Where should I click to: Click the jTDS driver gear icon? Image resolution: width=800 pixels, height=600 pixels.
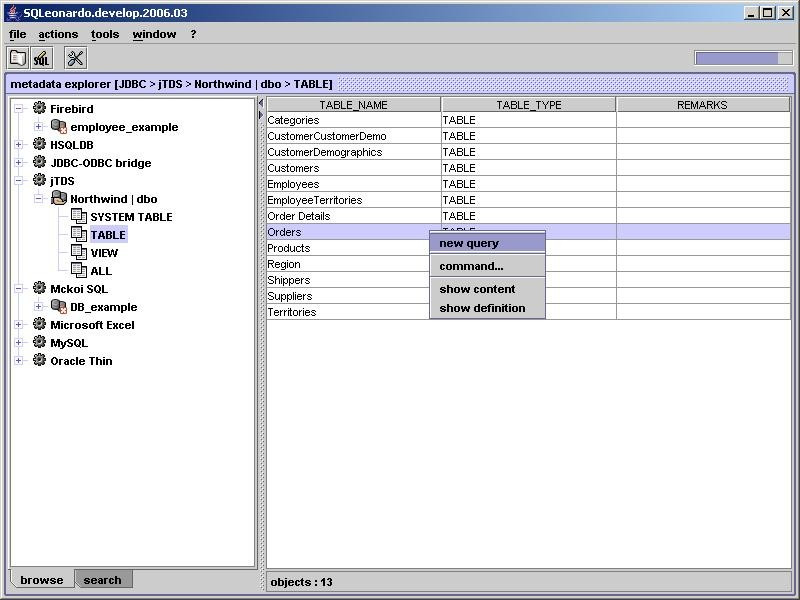[x=39, y=180]
